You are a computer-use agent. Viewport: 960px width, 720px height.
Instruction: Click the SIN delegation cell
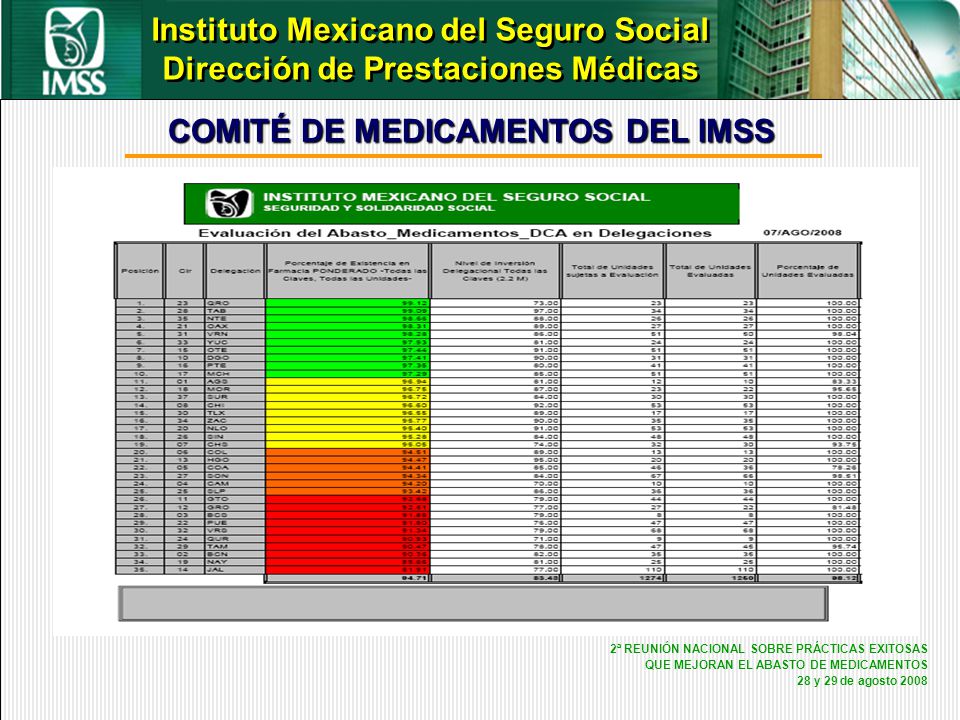click(x=235, y=437)
